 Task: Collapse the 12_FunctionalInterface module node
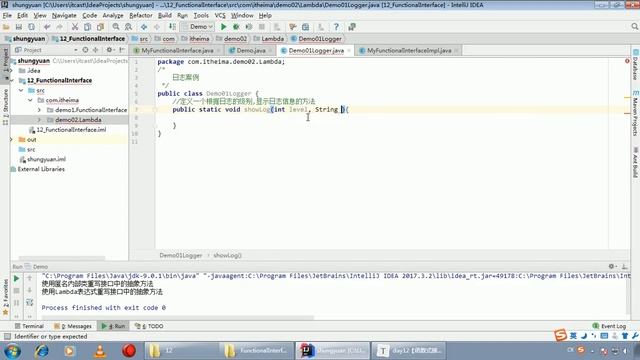[12, 80]
